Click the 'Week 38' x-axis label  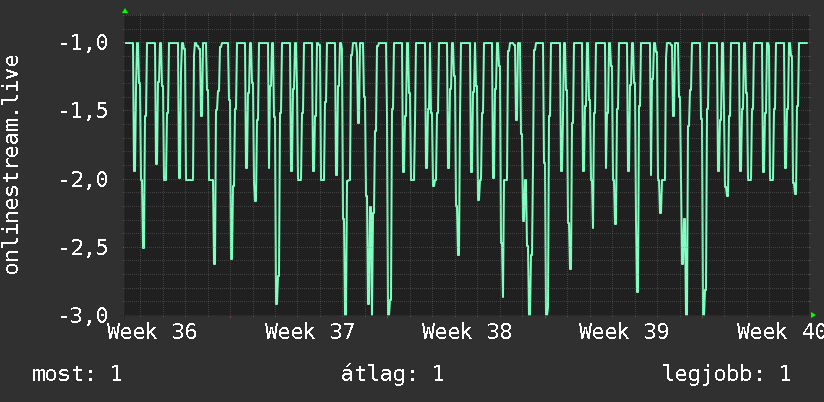pyautogui.click(x=467, y=332)
